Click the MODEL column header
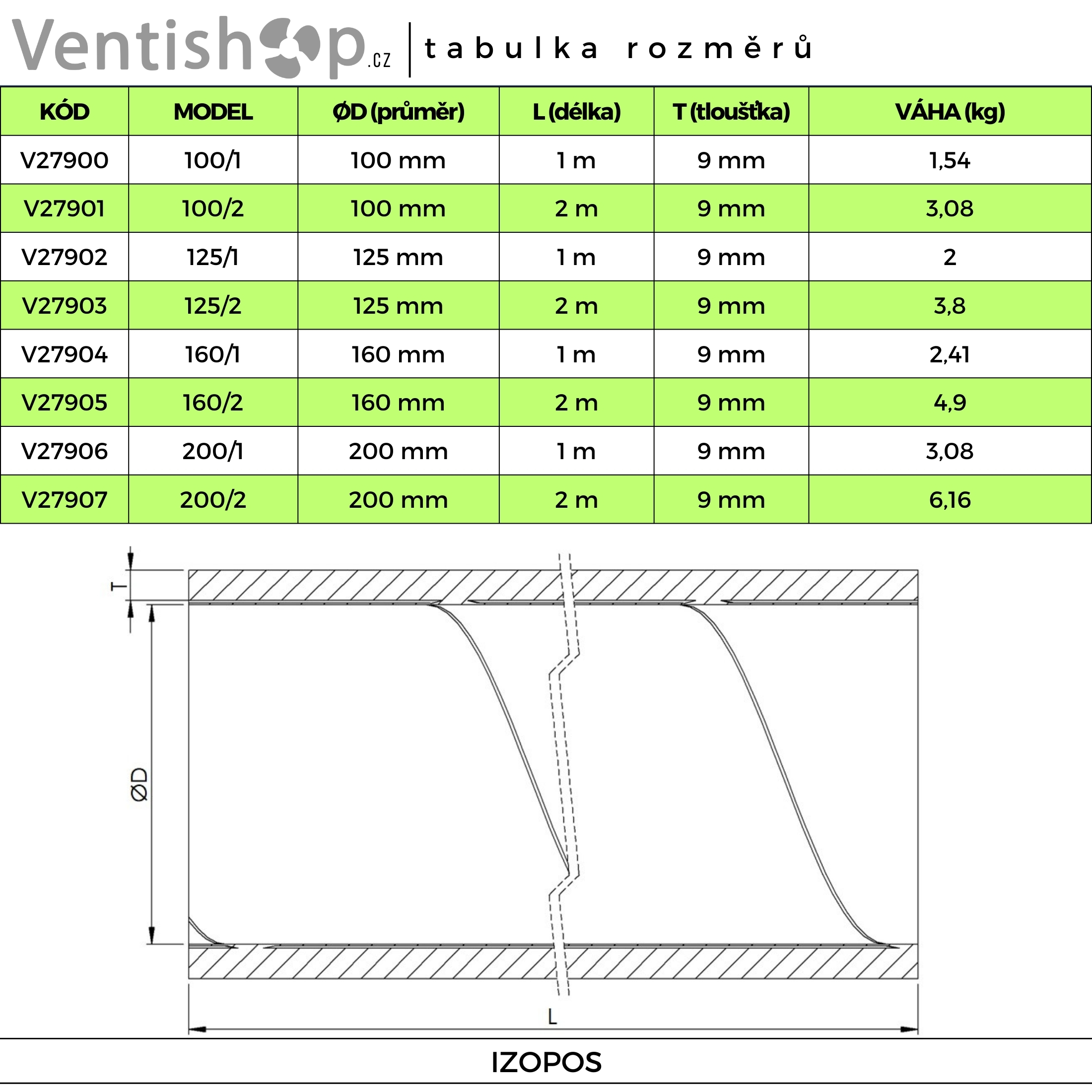This screenshot has height=1092, width=1092. tap(213, 111)
